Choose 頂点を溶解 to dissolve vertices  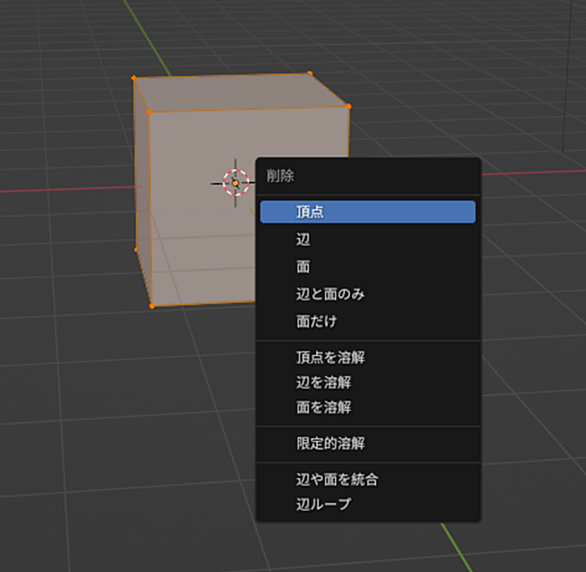click(x=368, y=358)
